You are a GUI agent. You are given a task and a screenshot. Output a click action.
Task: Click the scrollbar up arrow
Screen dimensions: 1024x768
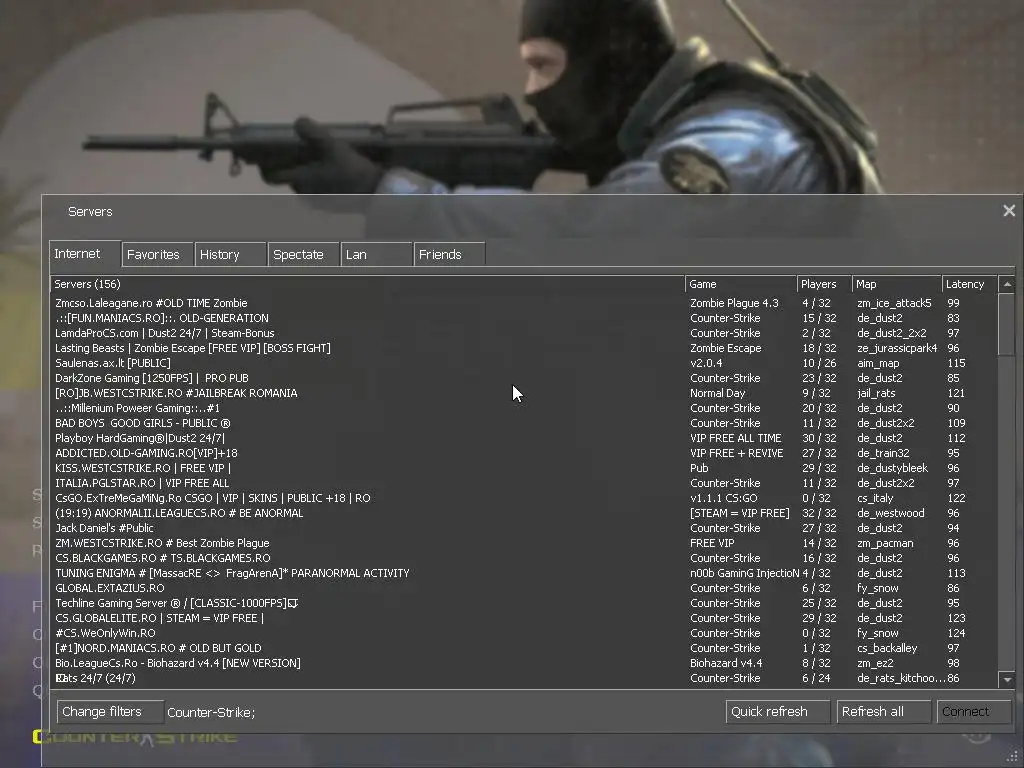coord(1007,284)
